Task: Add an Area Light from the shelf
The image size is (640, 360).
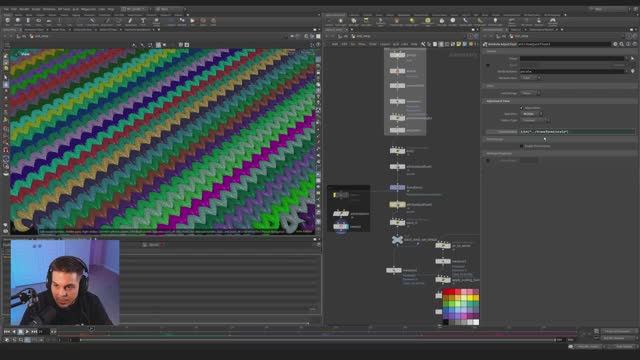Action: pyautogui.click(x=366, y=21)
